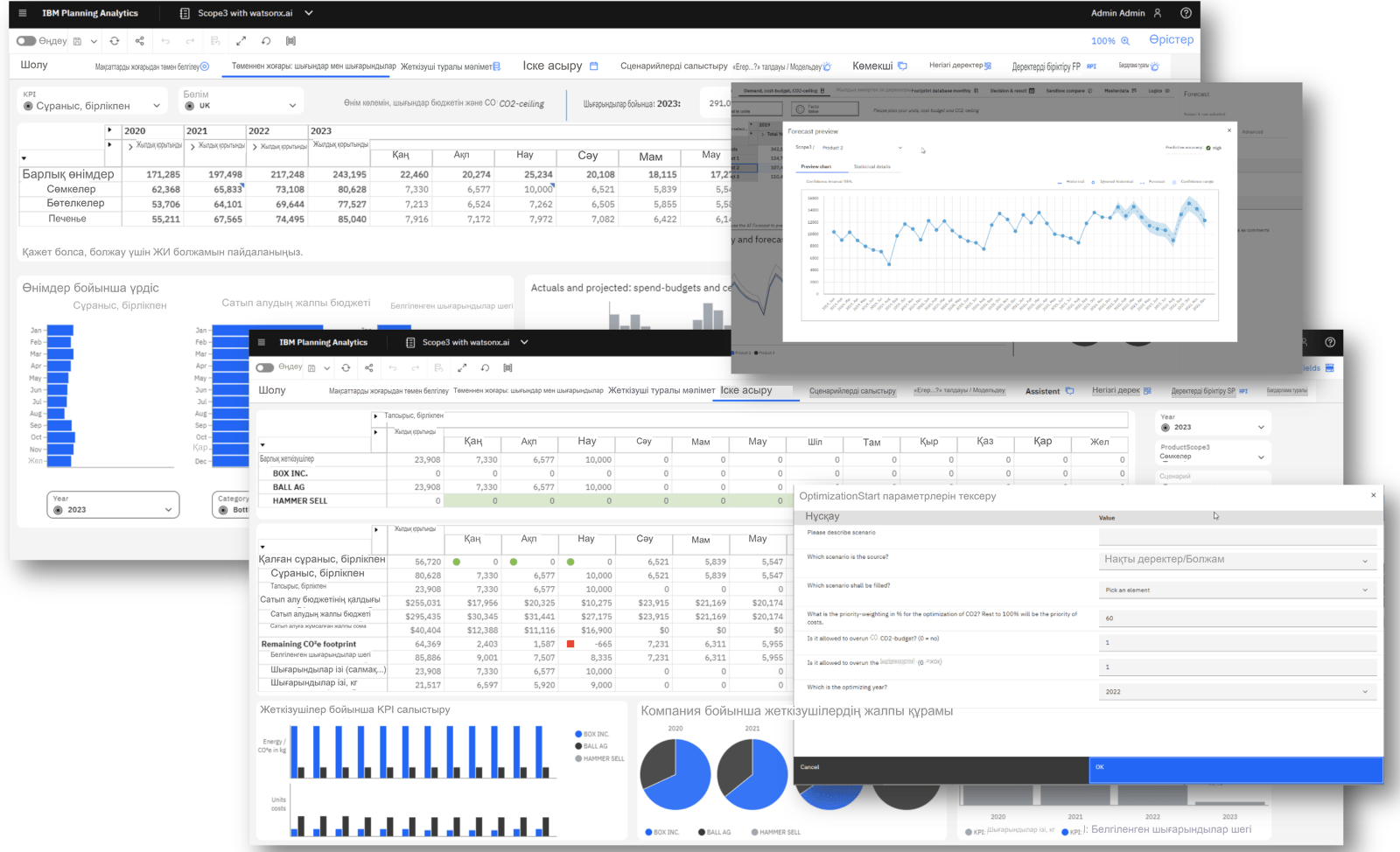The width and height of the screenshot is (1400, 852).
Task: Click the 100% zoom magnifier icon
Action: coord(1125,41)
